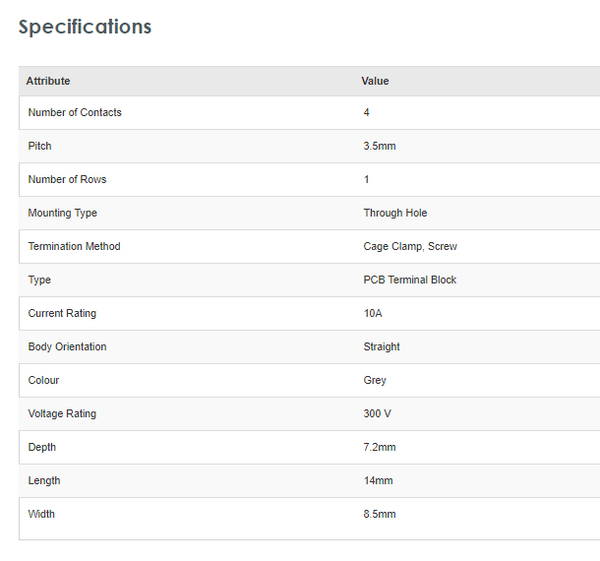Click the 10A current value
The width and height of the screenshot is (600, 561).
373,314
